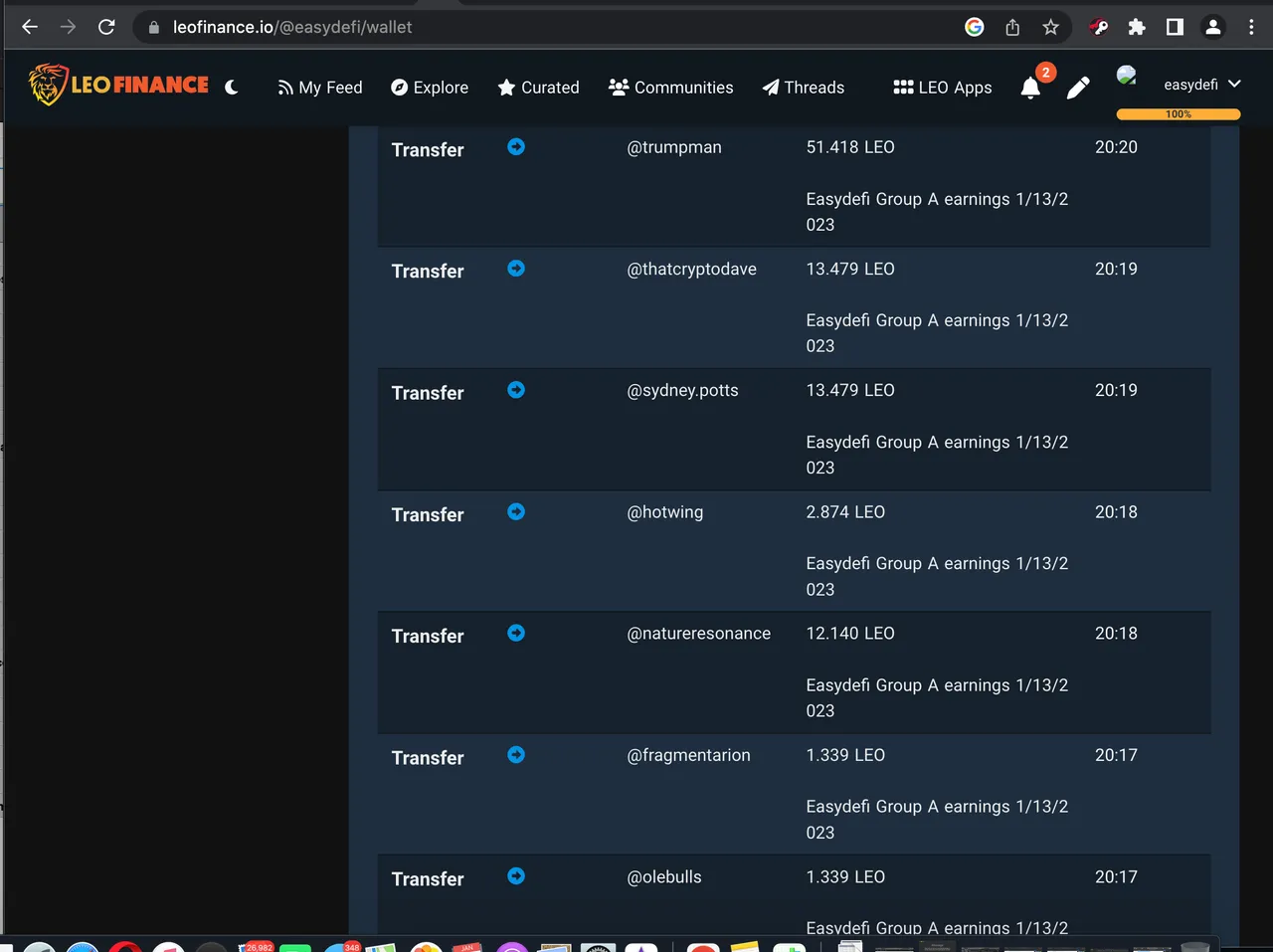Select the 2.874 LEO amount
1273x952 pixels.
(x=845, y=512)
